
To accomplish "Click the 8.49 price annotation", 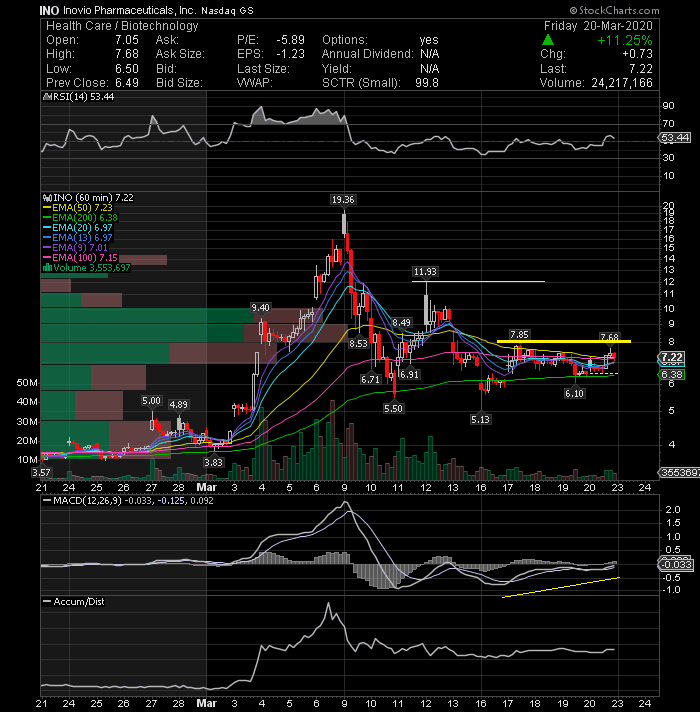I will click(401, 322).
